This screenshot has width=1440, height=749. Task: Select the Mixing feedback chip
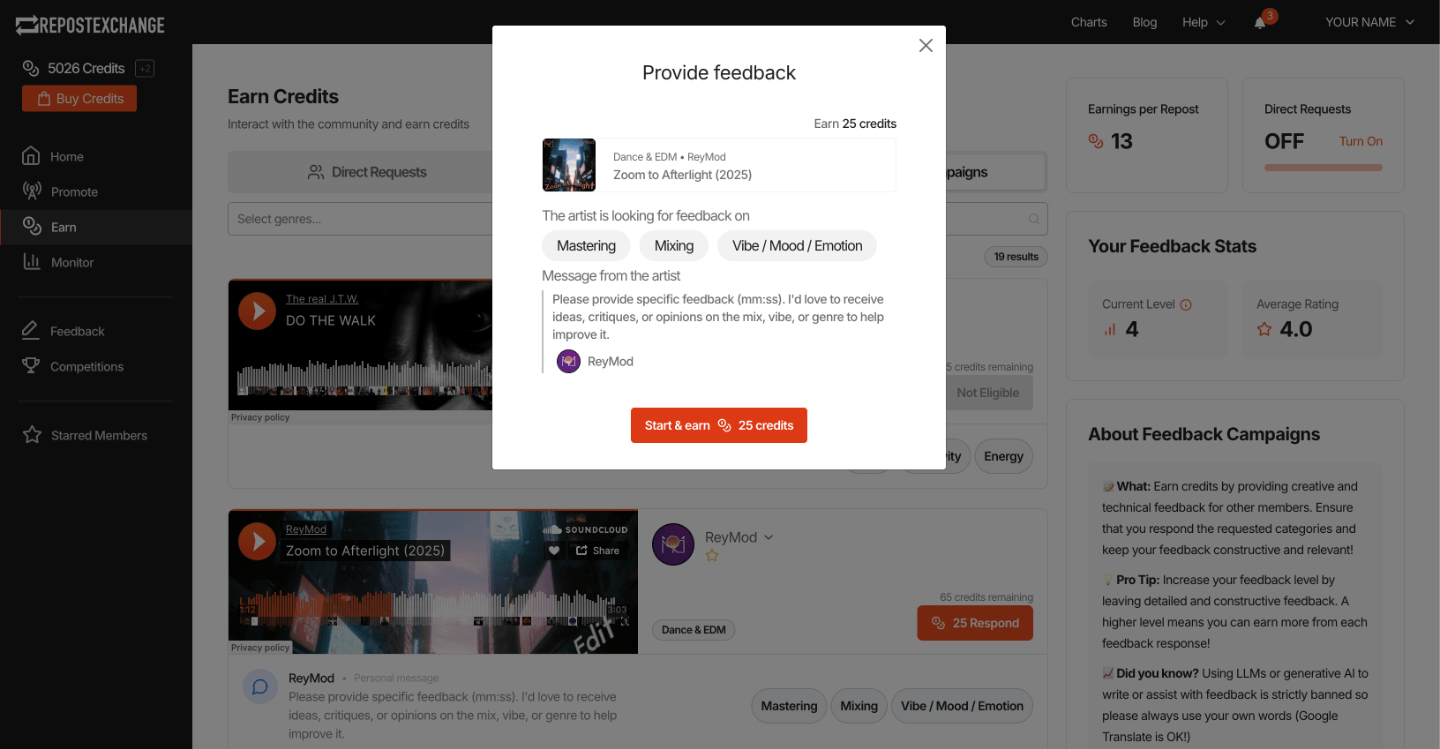673,246
